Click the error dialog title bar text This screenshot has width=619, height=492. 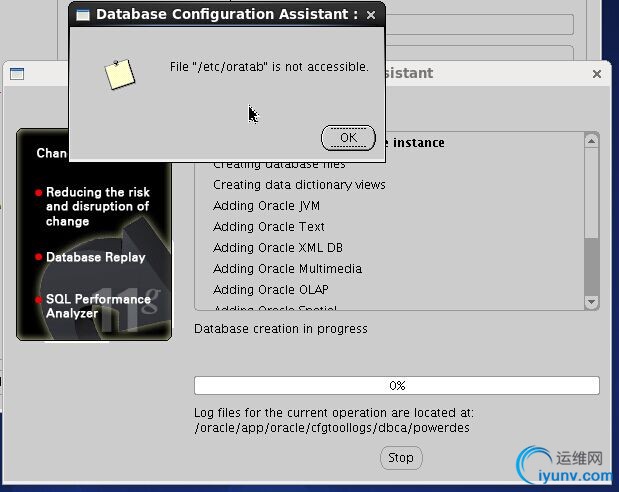click(x=227, y=14)
